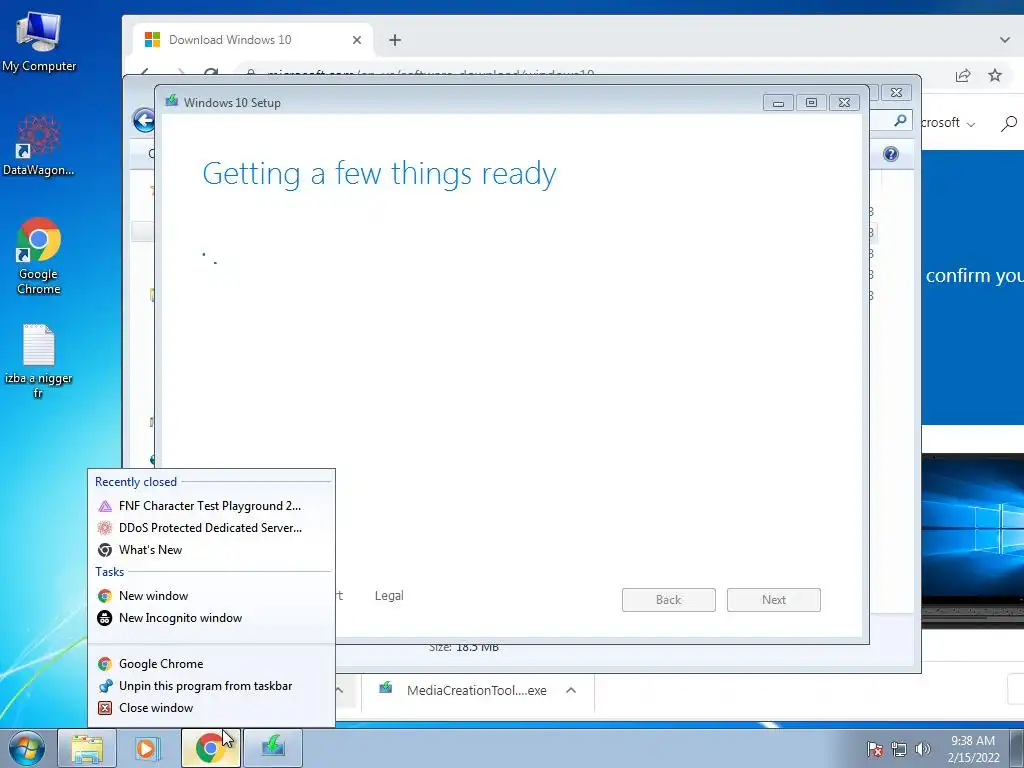Open My Computer desktop icon

(39, 41)
